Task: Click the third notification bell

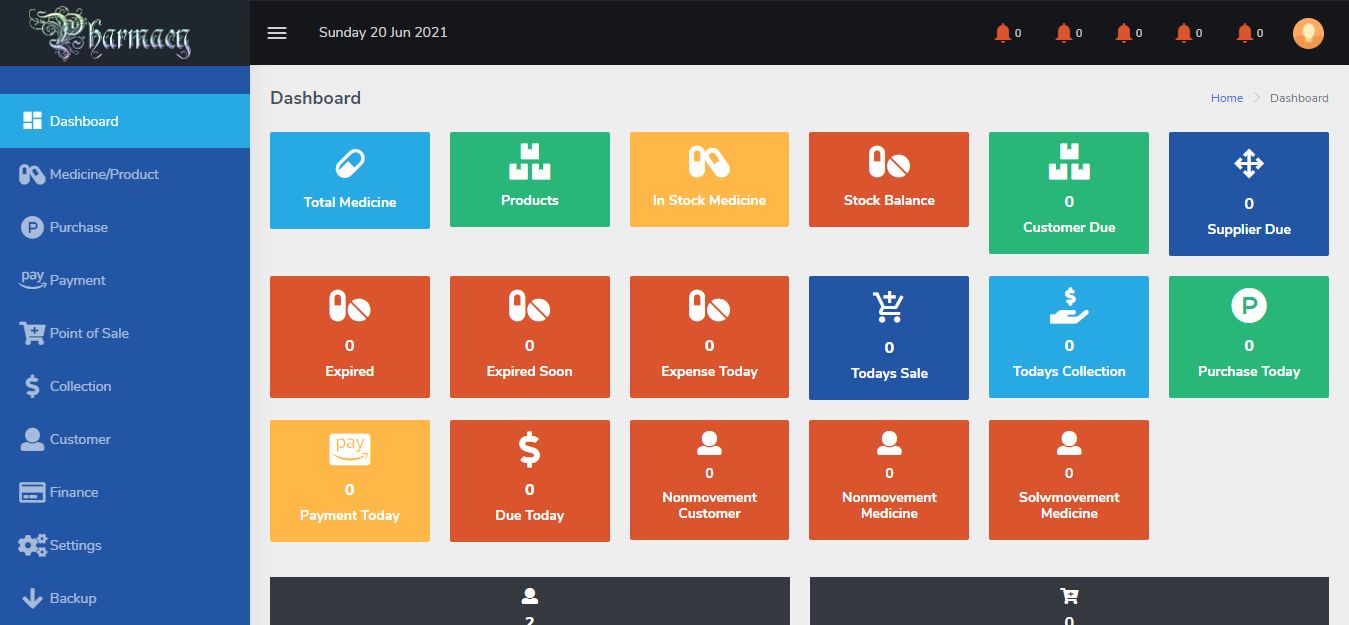Action: (x=1123, y=33)
